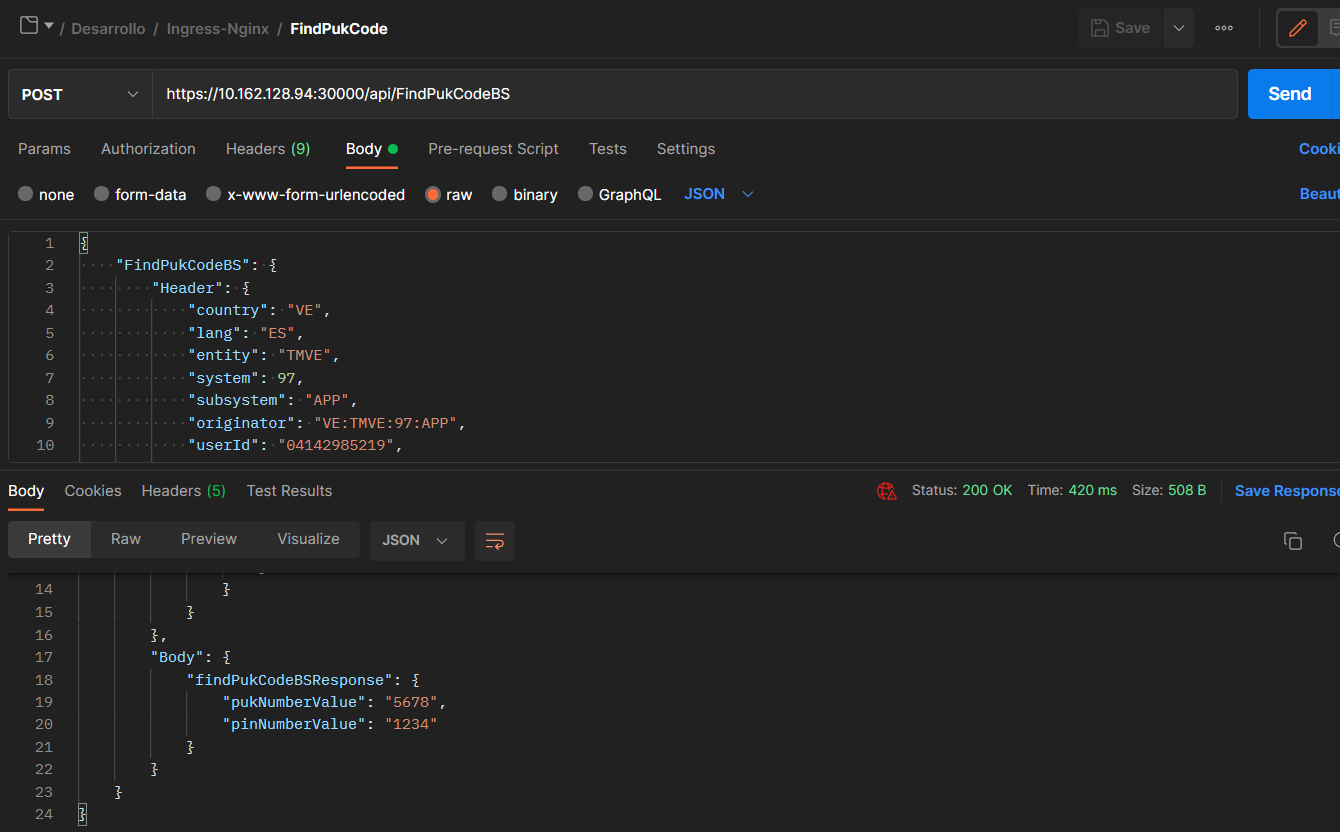Click the "VE:TMVE:97:APP" originator value
The width and height of the screenshot is (1340, 832).
pos(386,423)
